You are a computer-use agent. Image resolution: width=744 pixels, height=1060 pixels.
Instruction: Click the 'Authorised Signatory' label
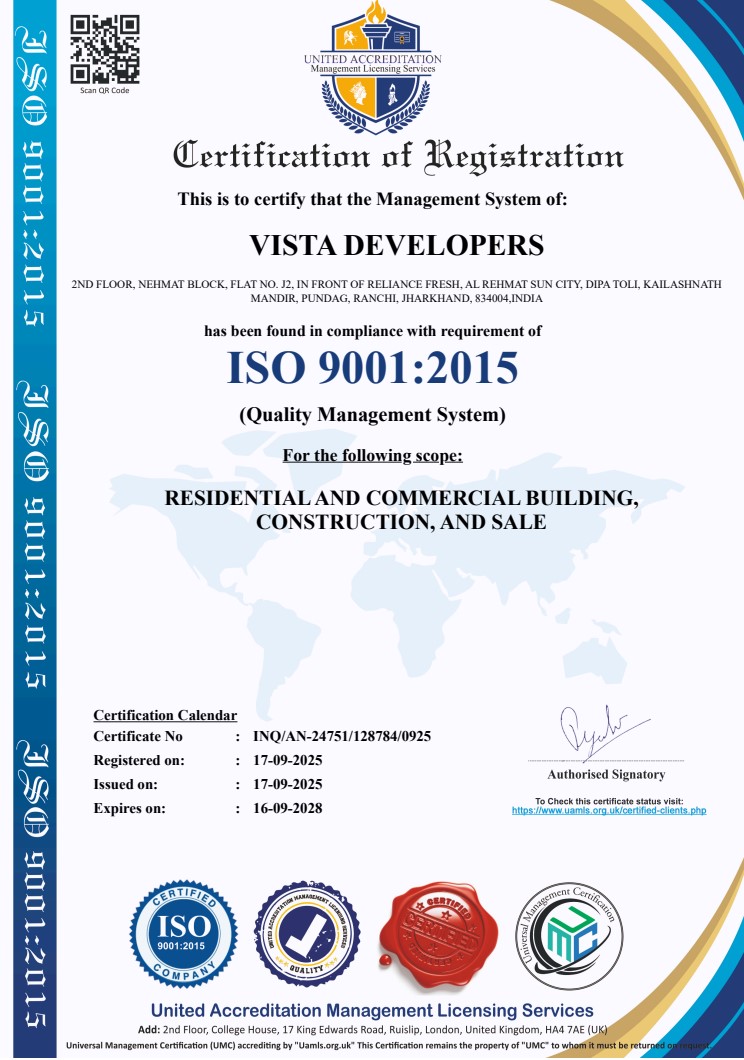[x=606, y=774]
